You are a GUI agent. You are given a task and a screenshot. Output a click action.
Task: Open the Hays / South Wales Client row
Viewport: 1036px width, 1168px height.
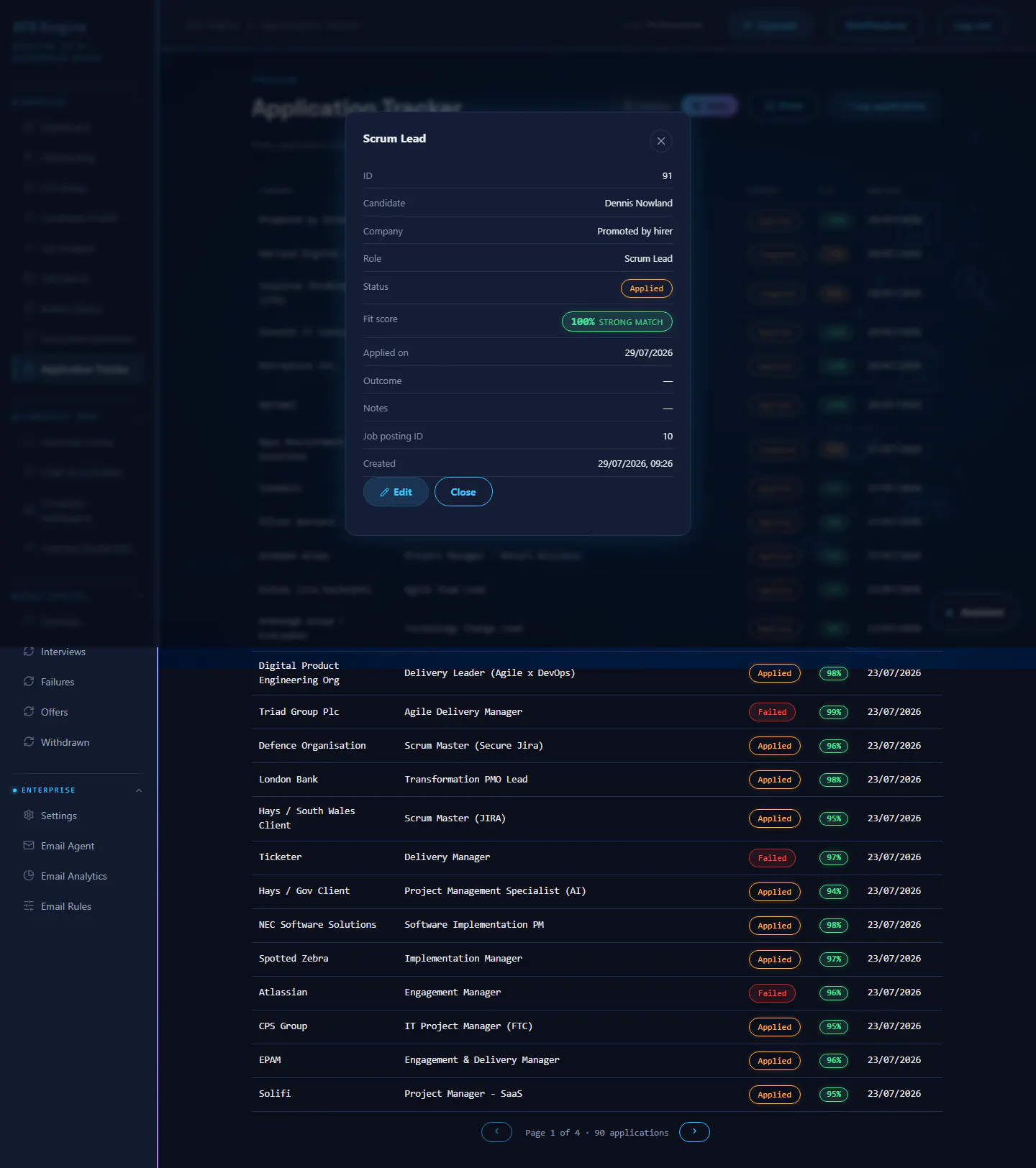pyautogui.click(x=597, y=818)
